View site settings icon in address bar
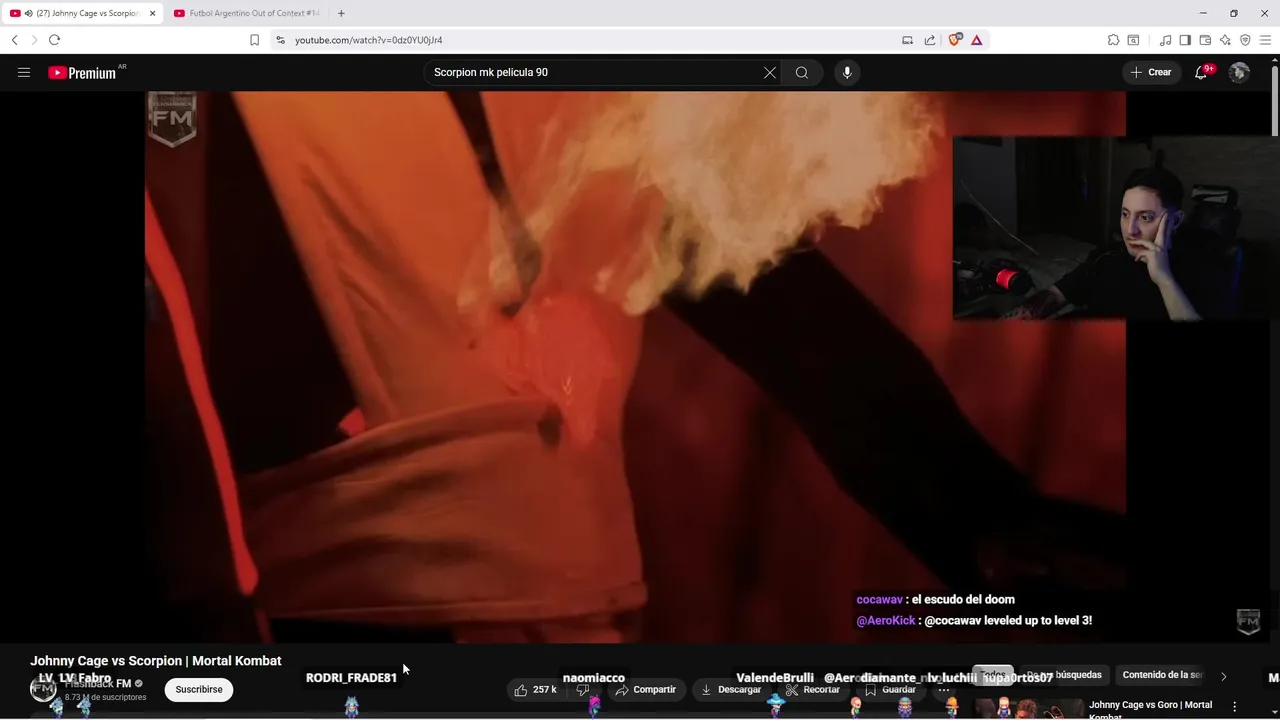The width and height of the screenshot is (1280, 720). pos(280,40)
